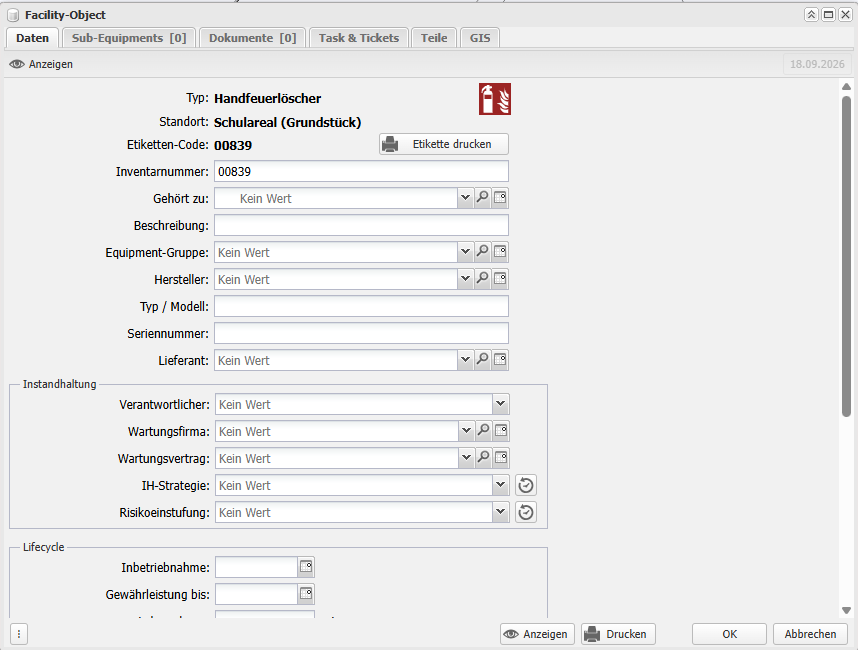
Task: Click the search magnifier beside Gehört zu
Action: (482, 198)
